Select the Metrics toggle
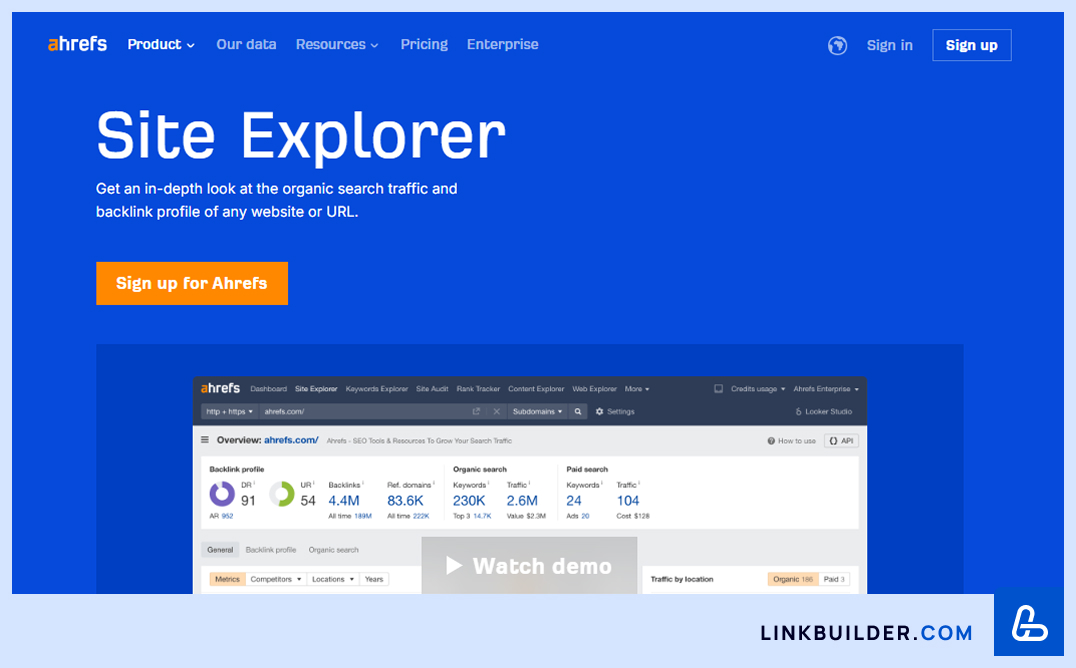 (227, 579)
